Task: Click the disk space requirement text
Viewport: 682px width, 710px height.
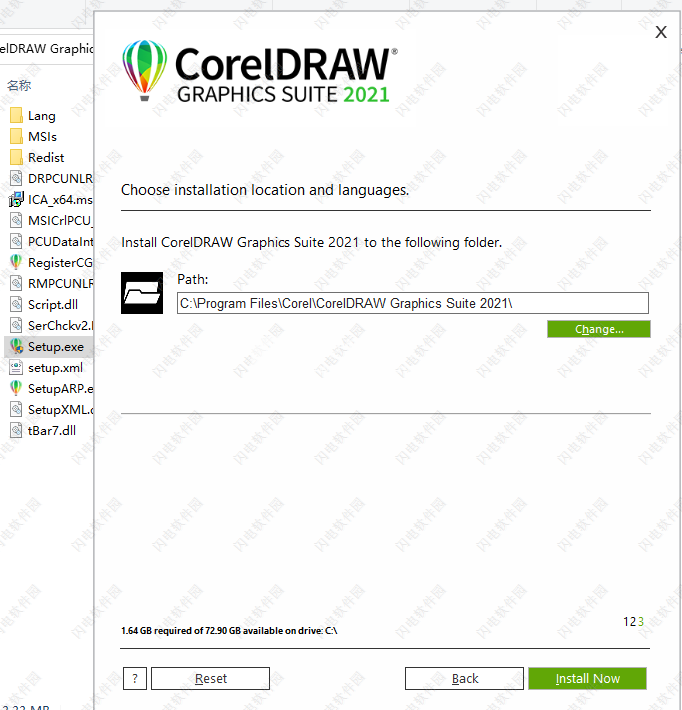Action: coord(229,630)
